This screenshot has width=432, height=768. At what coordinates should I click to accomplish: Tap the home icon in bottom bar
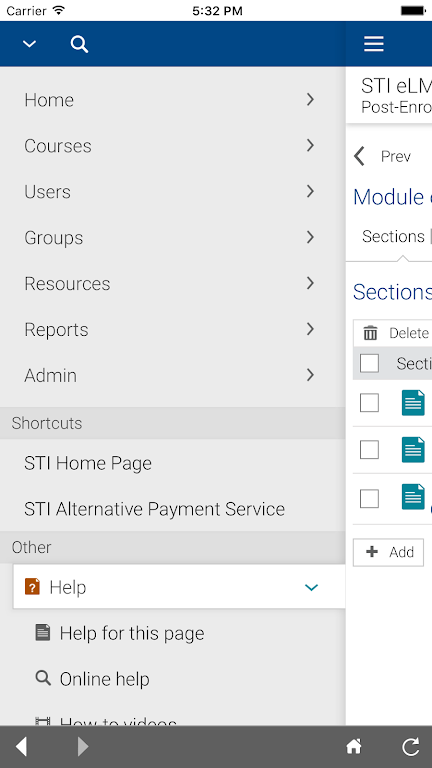click(x=354, y=746)
